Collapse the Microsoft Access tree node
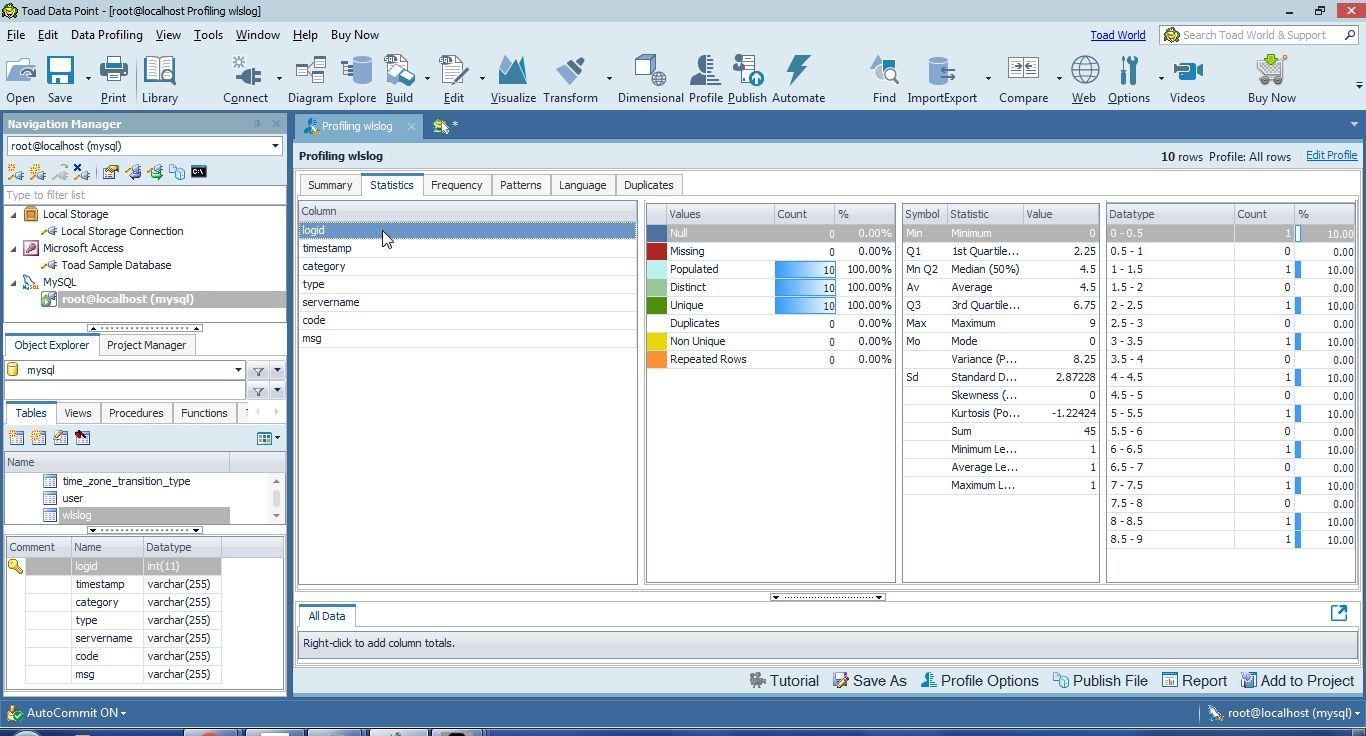The width and height of the screenshot is (1366, 736). (14, 248)
